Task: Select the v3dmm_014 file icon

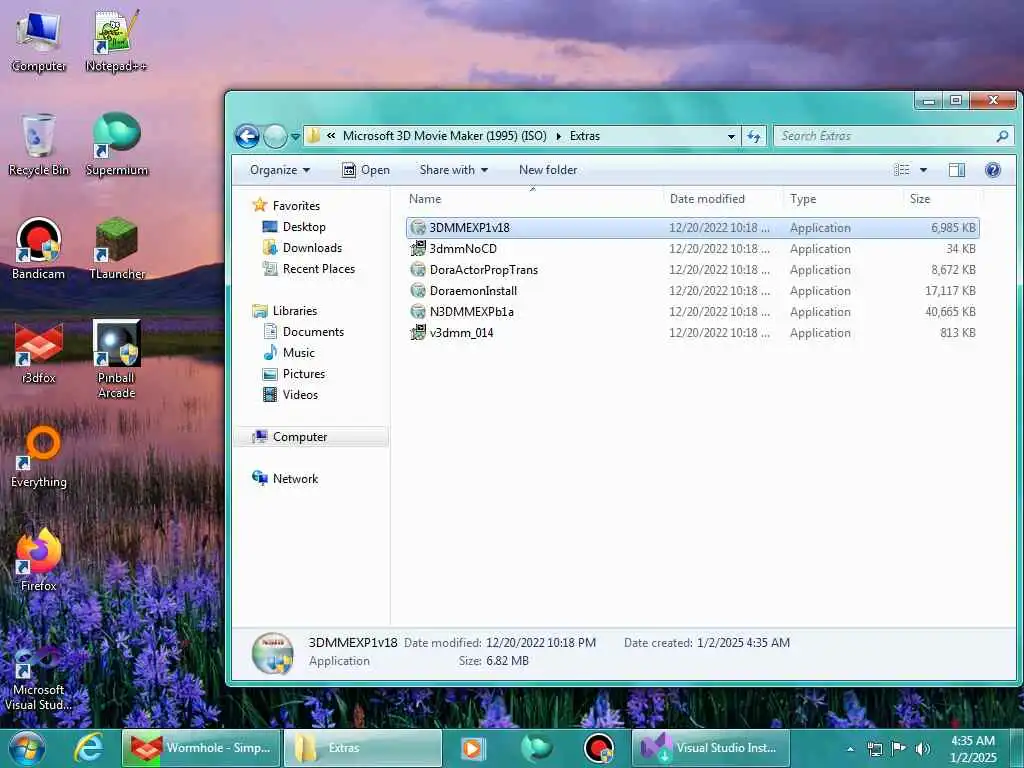Action: (418, 332)
